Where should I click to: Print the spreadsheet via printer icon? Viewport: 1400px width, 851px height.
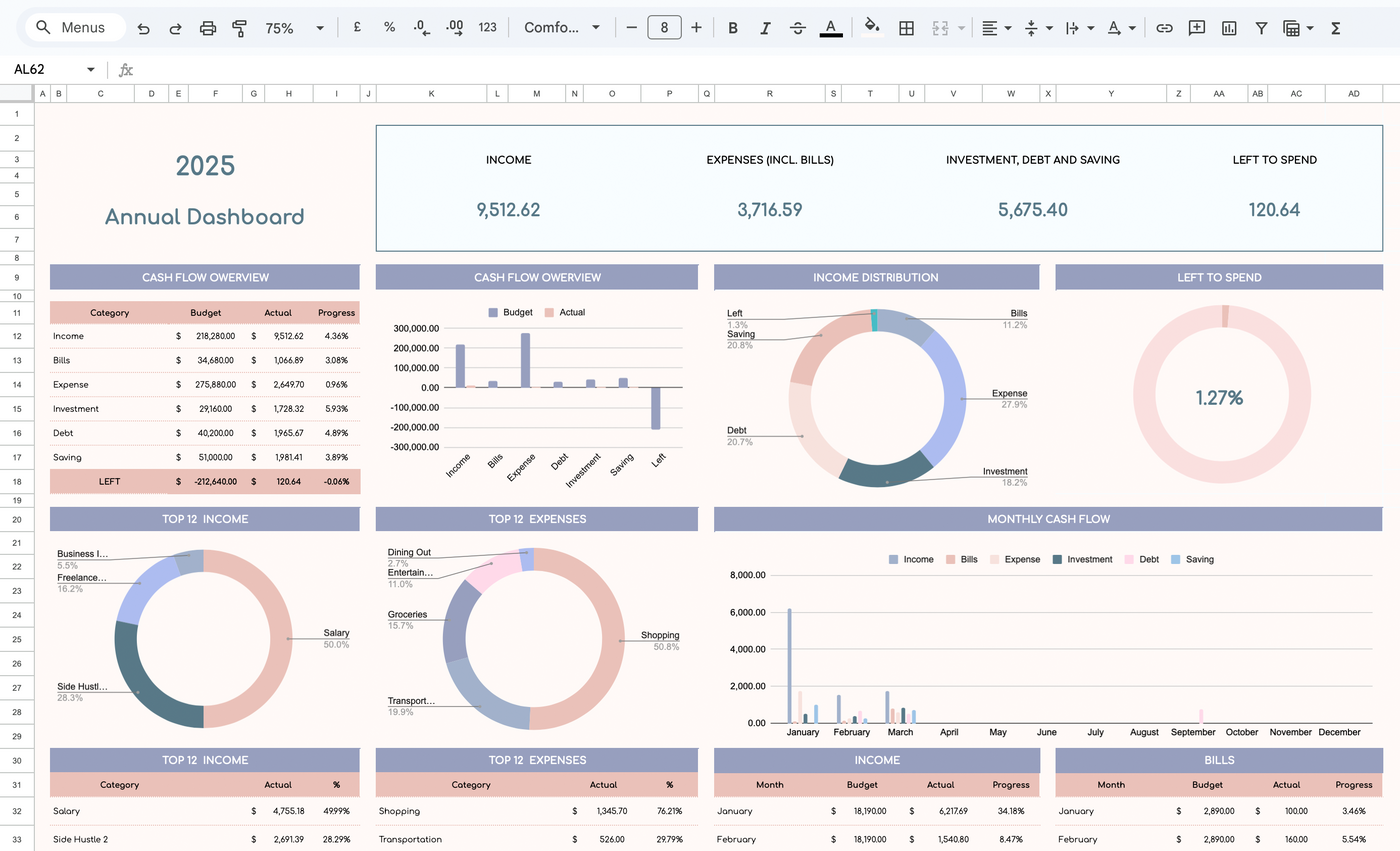(208, 28)
